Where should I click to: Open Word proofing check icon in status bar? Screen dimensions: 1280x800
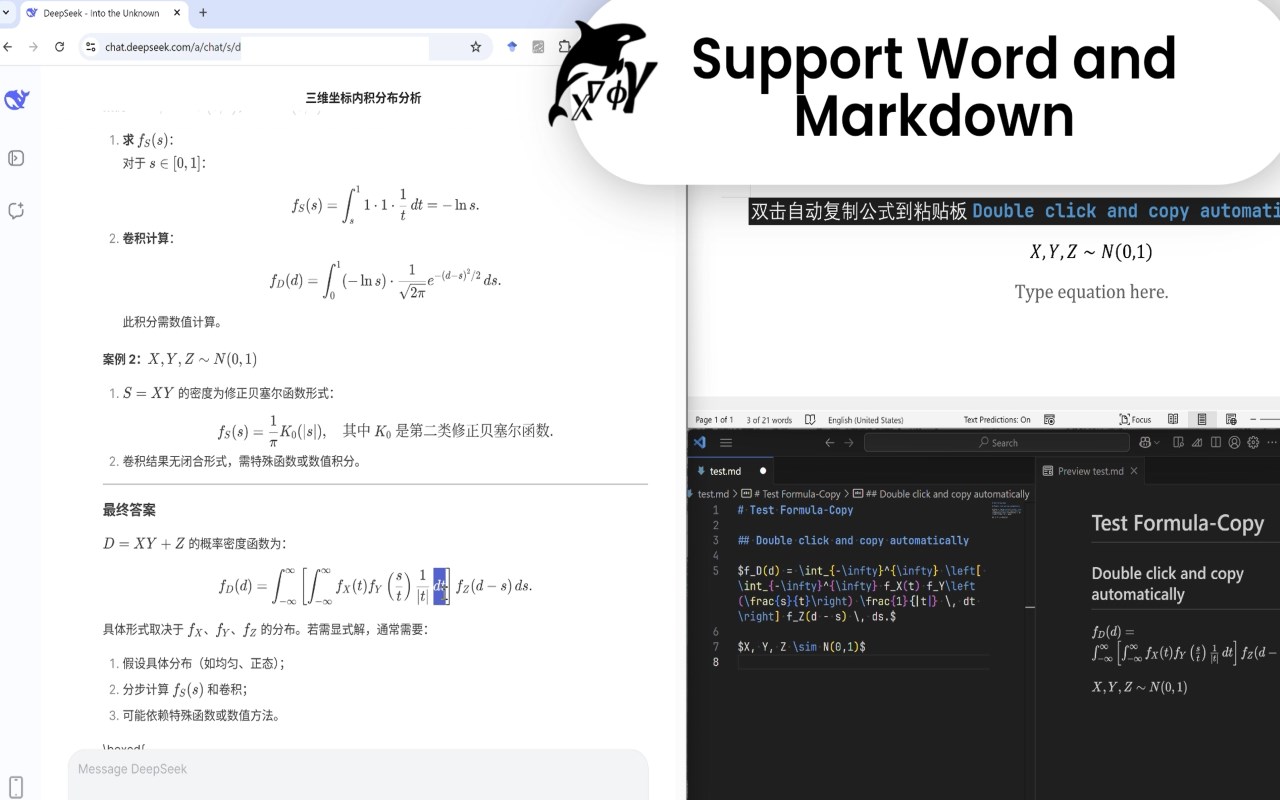point(810,420)
